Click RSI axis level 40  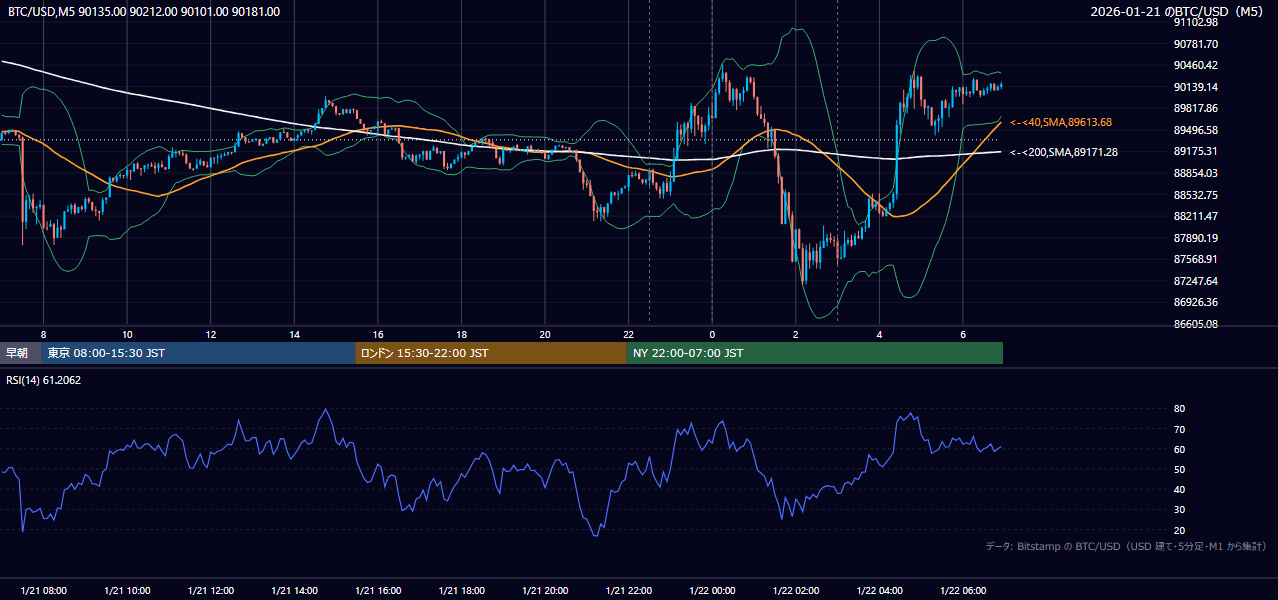(x=1180, y=490)
